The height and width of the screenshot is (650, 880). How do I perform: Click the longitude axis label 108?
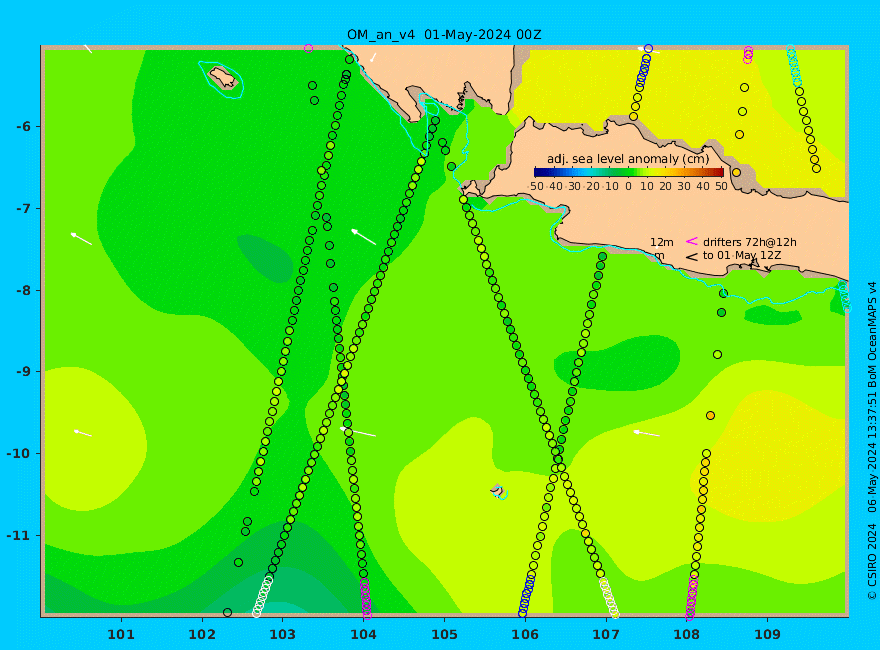[687, 634]
